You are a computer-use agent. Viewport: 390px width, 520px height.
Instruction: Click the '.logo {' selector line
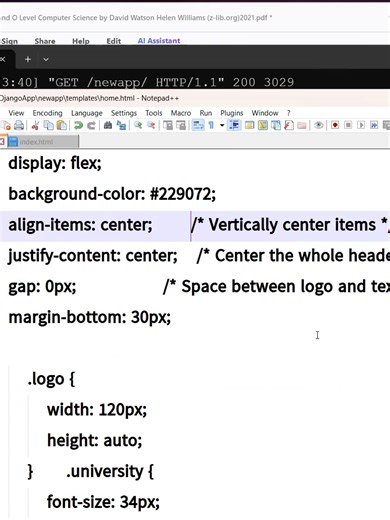[51, 379]
